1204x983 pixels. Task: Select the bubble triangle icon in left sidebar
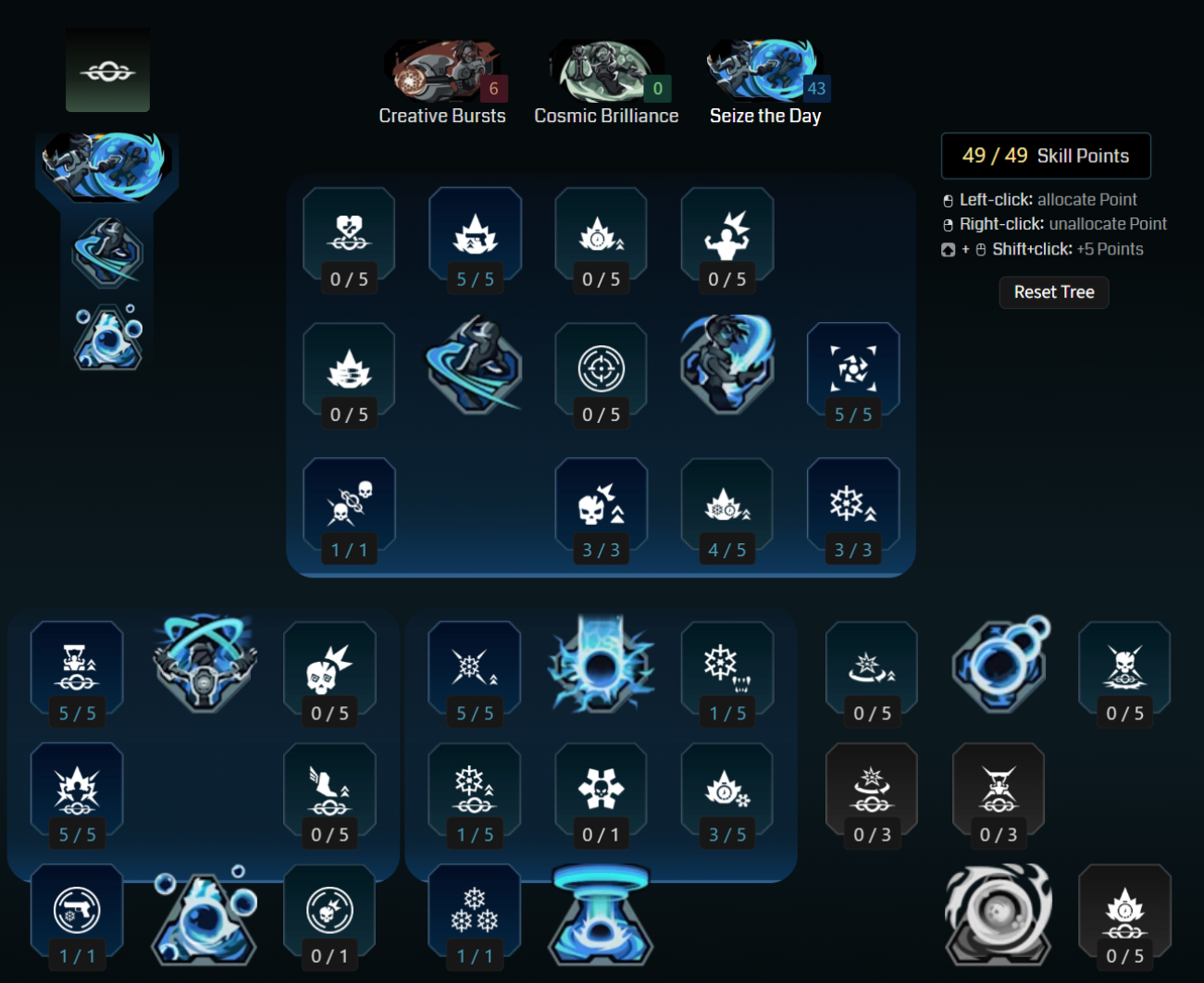point(108,337)
